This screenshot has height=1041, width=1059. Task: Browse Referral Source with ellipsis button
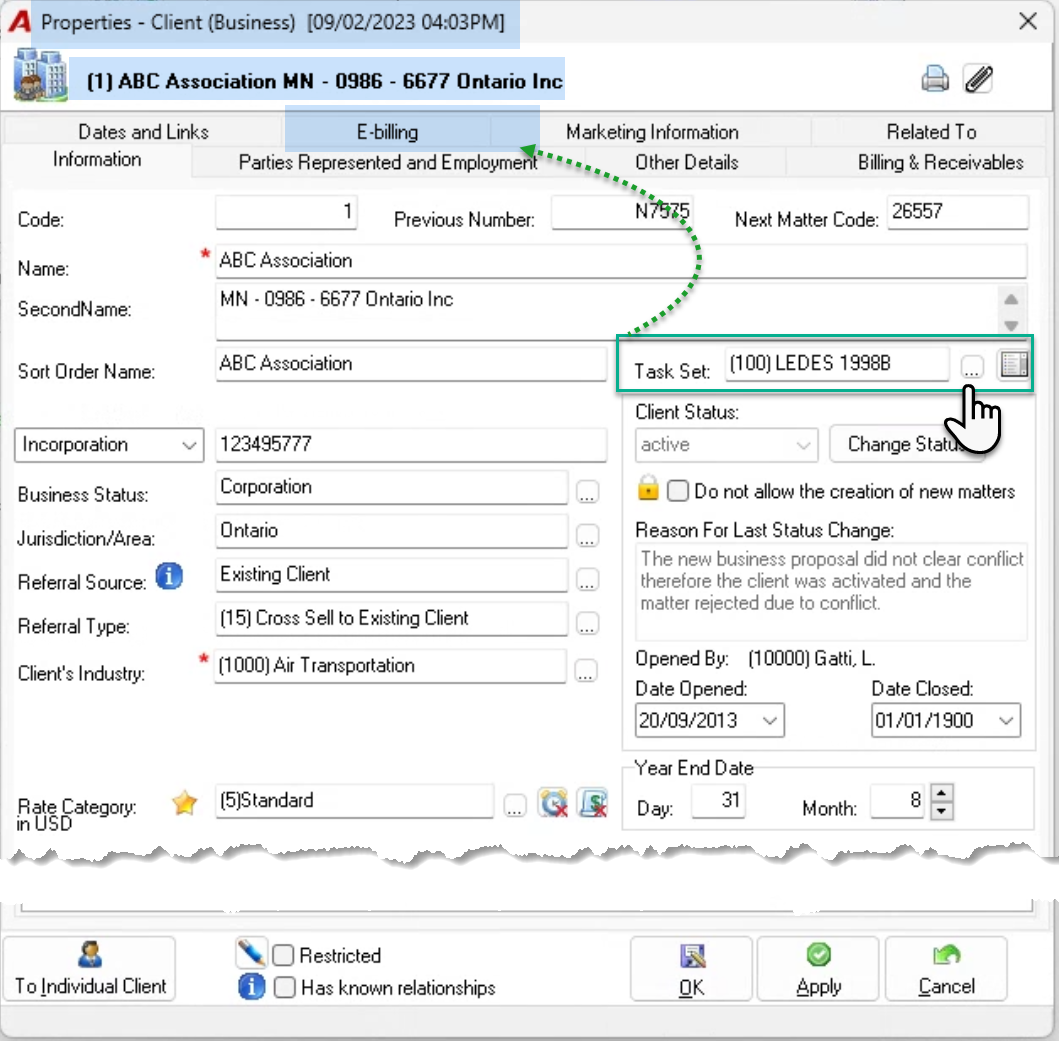(587, 580)
